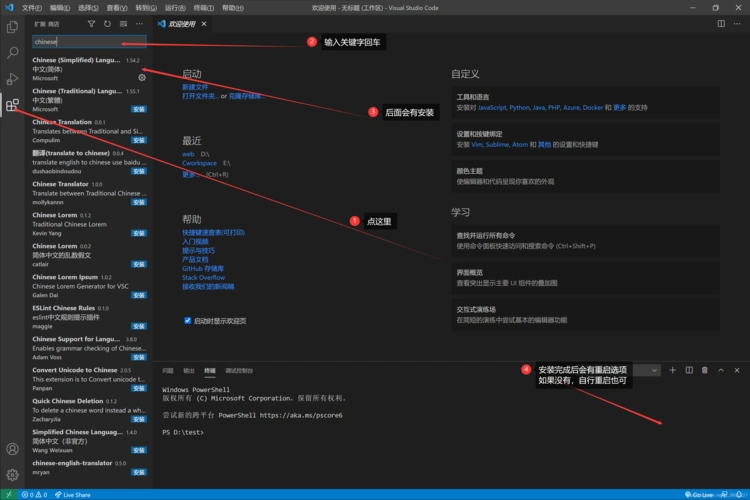Open editor more actions ellipsis

coord(737,24)
